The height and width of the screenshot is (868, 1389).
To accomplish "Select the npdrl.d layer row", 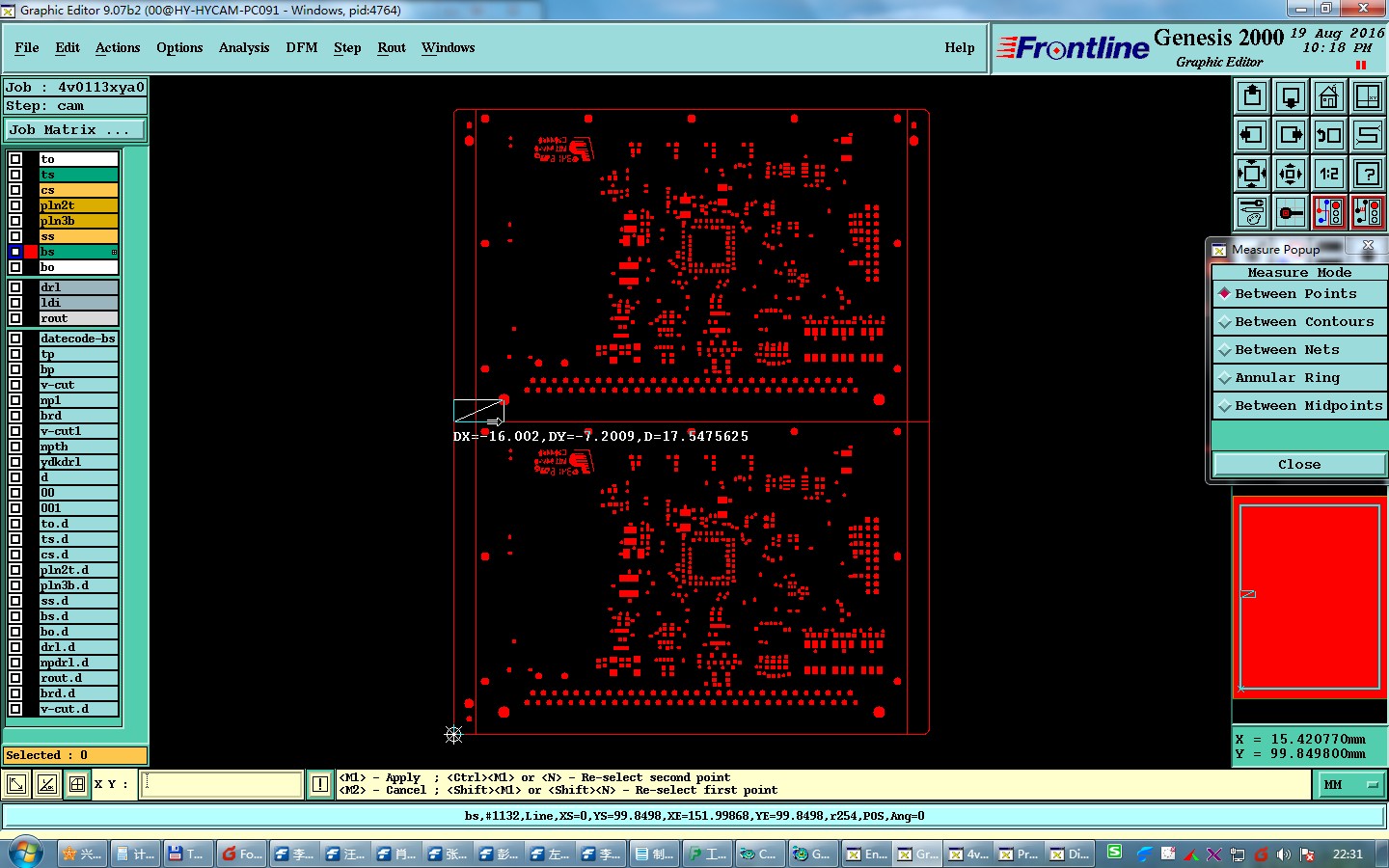I will coord(78,663).
